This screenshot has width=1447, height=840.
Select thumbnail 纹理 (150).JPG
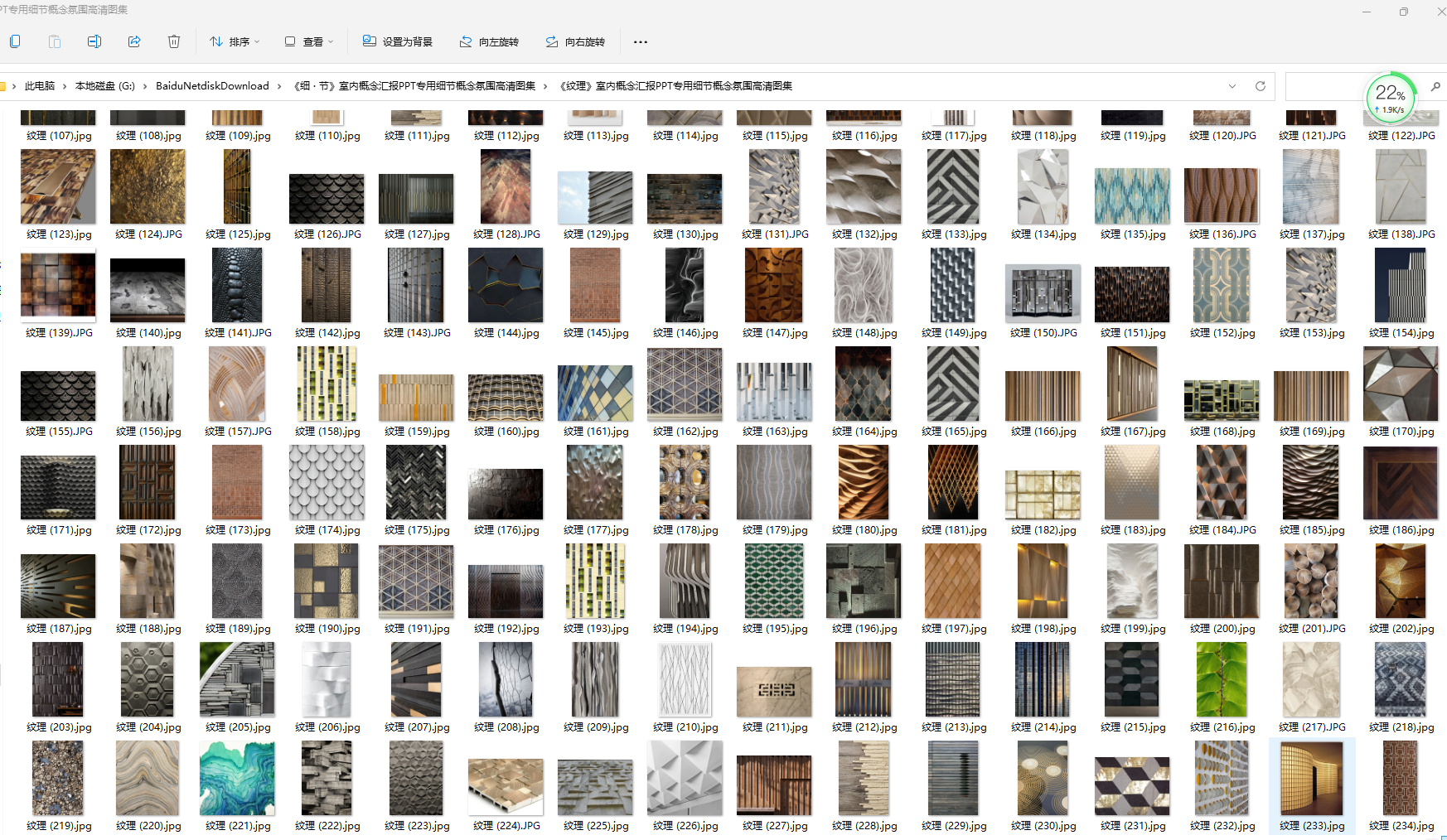tap(1043, 293)
